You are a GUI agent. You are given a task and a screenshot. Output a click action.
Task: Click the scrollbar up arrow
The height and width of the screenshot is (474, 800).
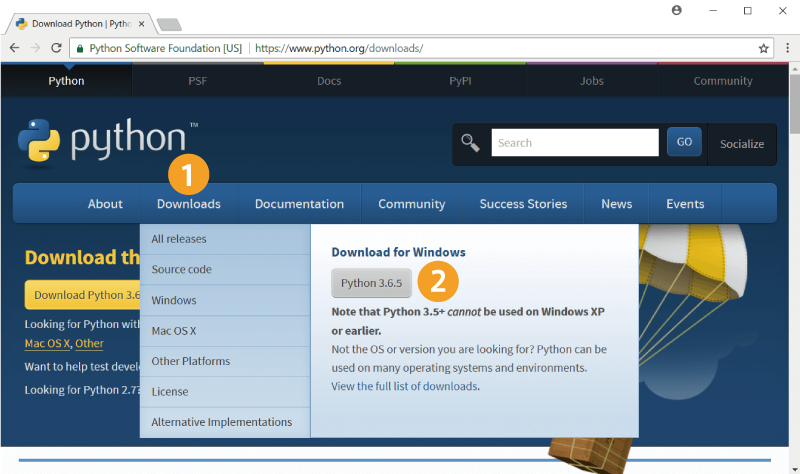tap(794, 68)
